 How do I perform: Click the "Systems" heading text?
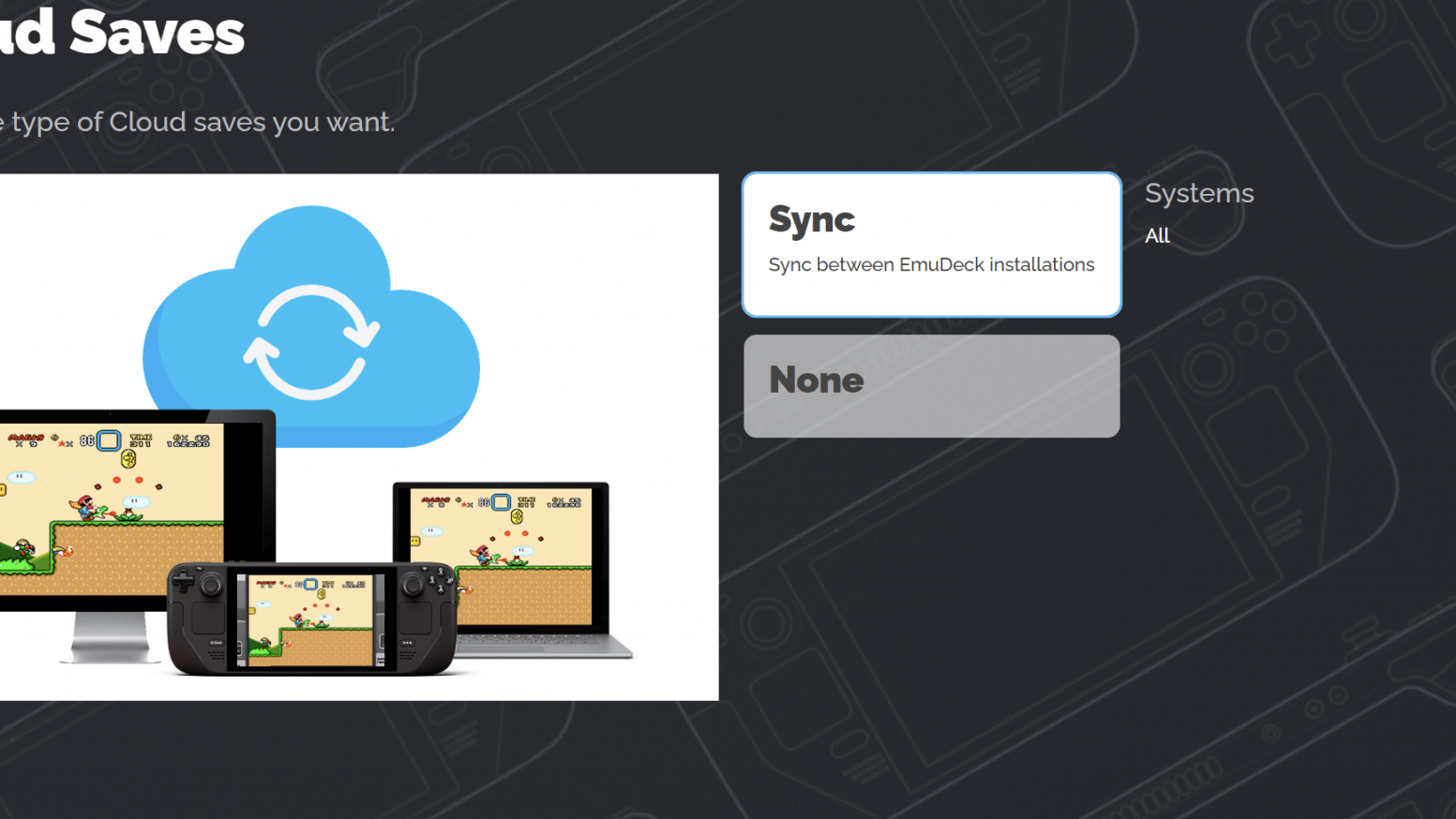(1199, 193)
